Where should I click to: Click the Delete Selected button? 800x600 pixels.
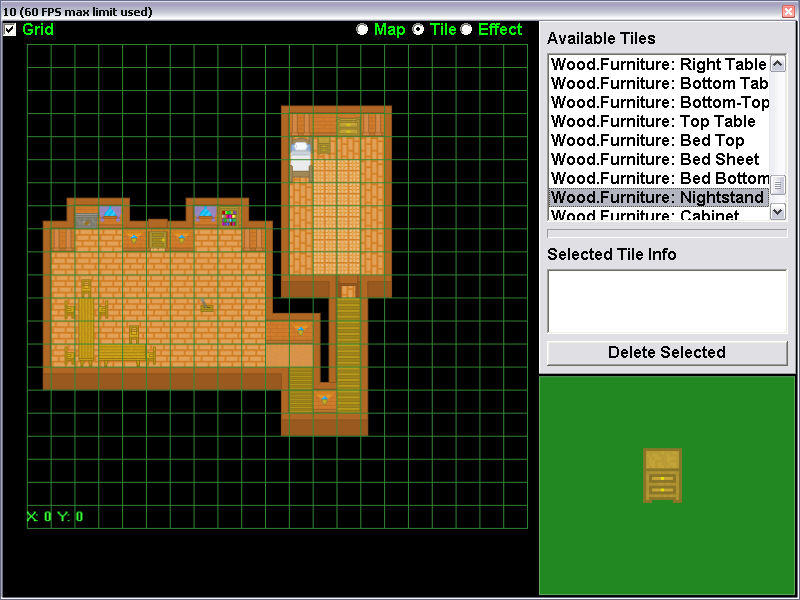pos(667,353)
